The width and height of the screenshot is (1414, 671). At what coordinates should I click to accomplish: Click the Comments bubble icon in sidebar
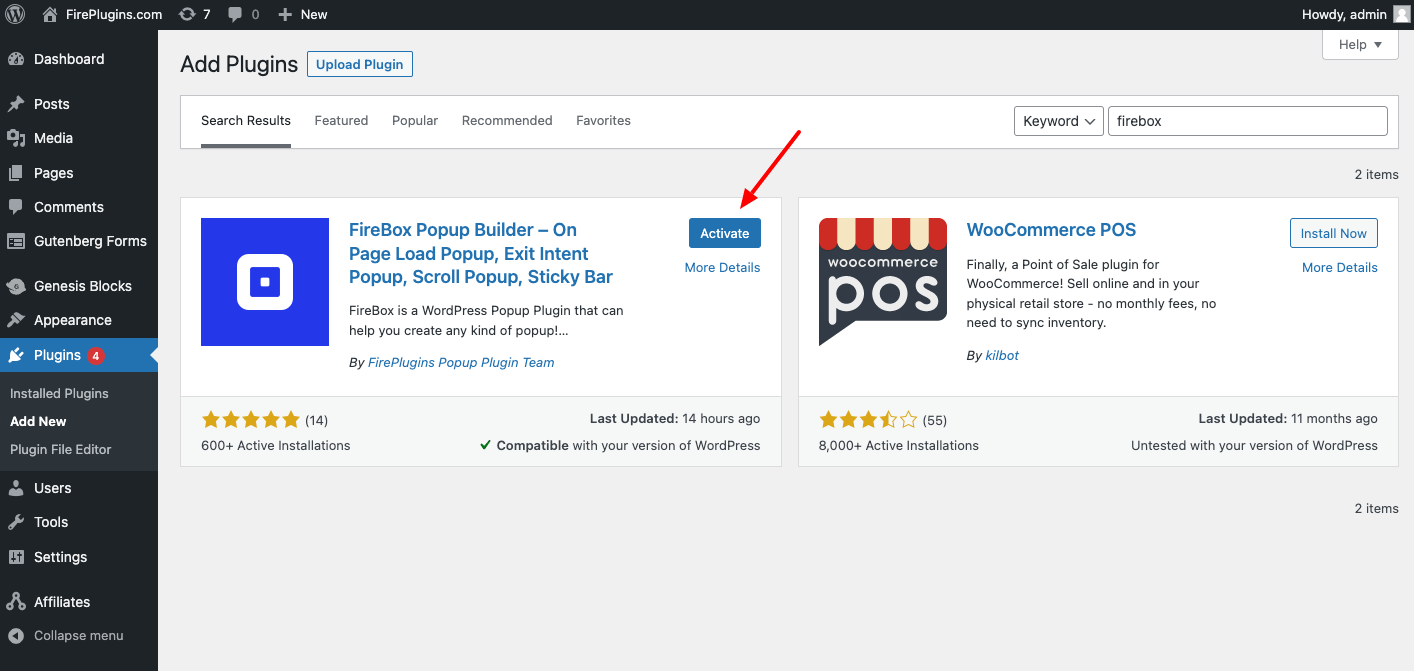16,207
